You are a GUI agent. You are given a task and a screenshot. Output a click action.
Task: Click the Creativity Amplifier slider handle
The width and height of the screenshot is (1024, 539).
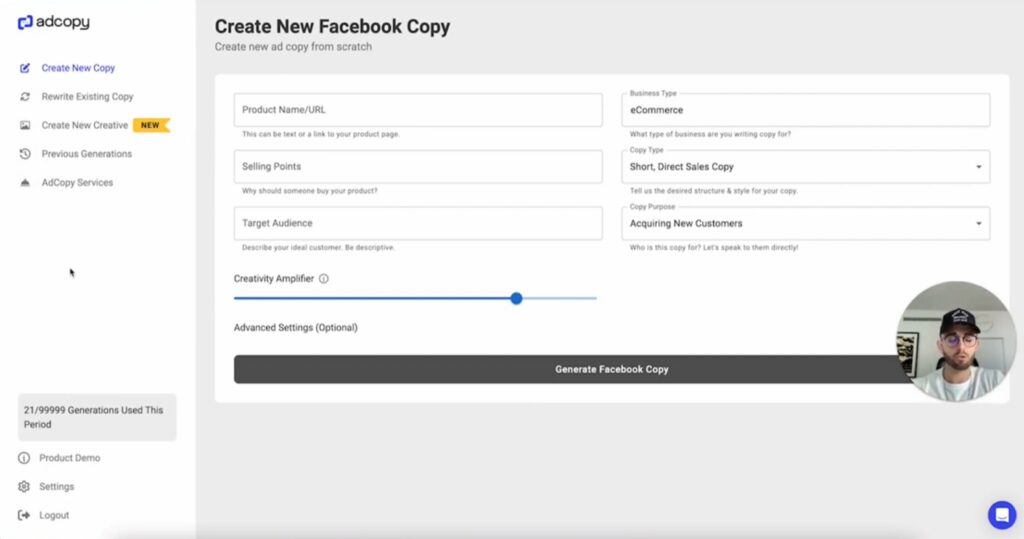(x=517, y=299)
